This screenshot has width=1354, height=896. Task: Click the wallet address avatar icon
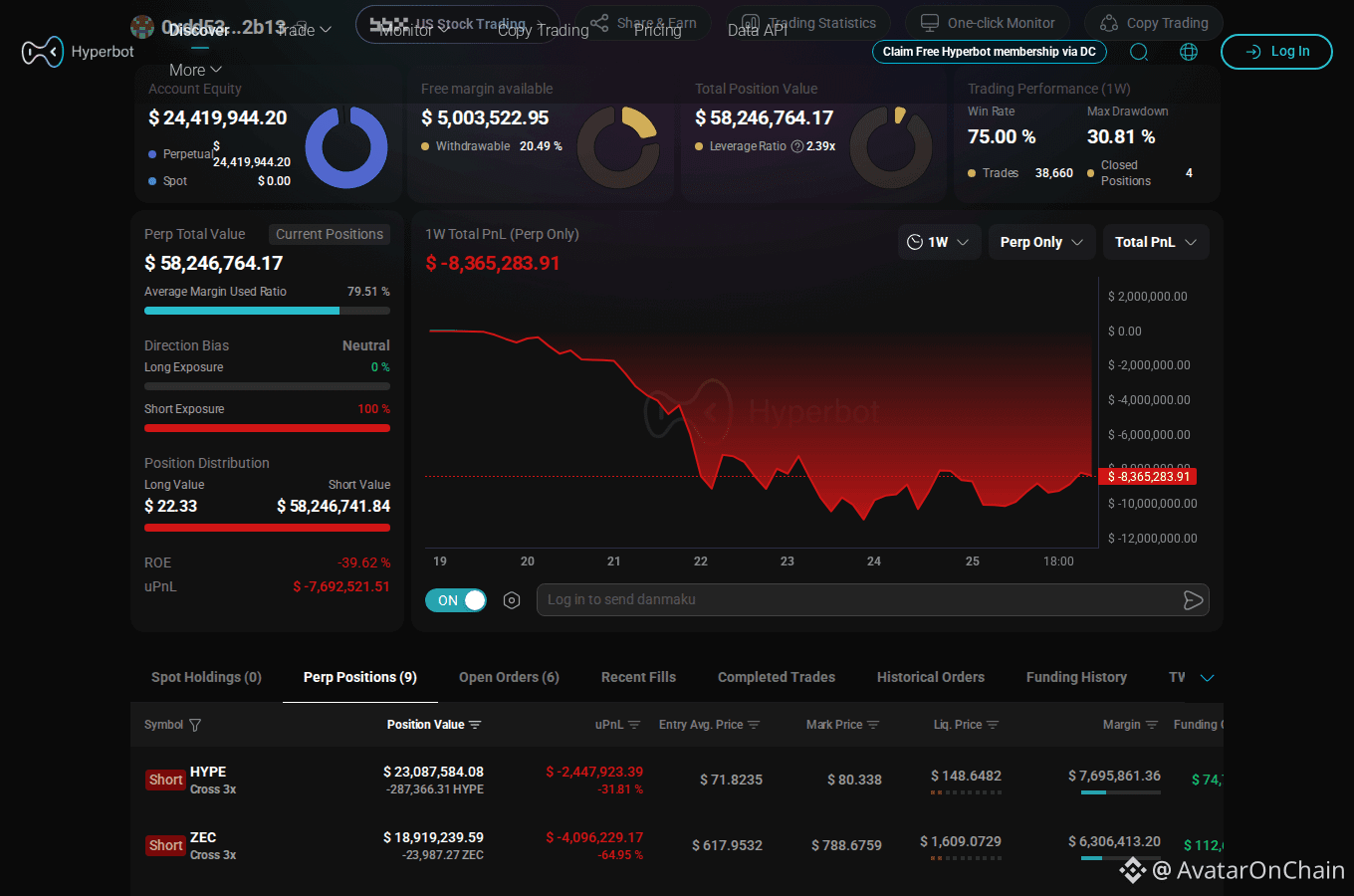coord(142,27)
